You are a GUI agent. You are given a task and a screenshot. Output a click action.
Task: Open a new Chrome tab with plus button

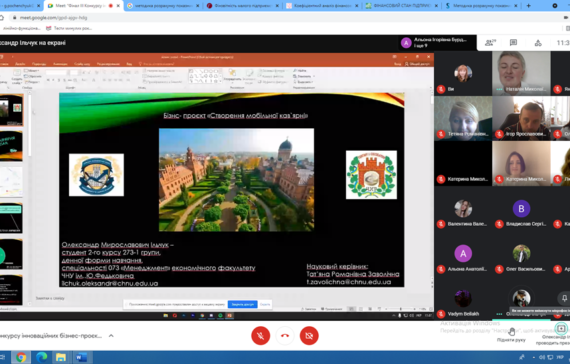529,5
